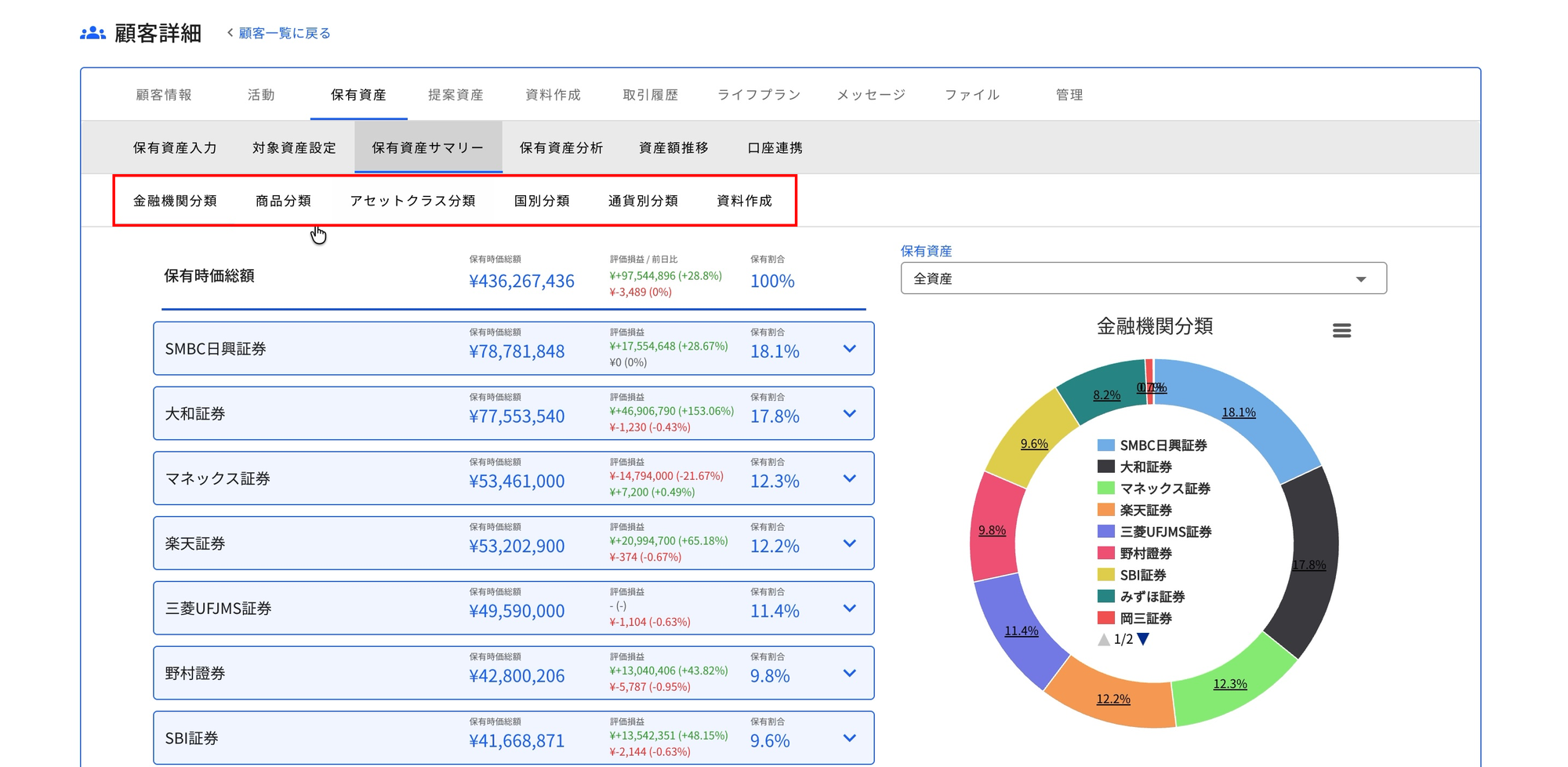This screenshot has height=767, width=1568.
Task: Select the 保有資産入力 sub-tab
Action: pyautogui.click(x=175, y=147)
